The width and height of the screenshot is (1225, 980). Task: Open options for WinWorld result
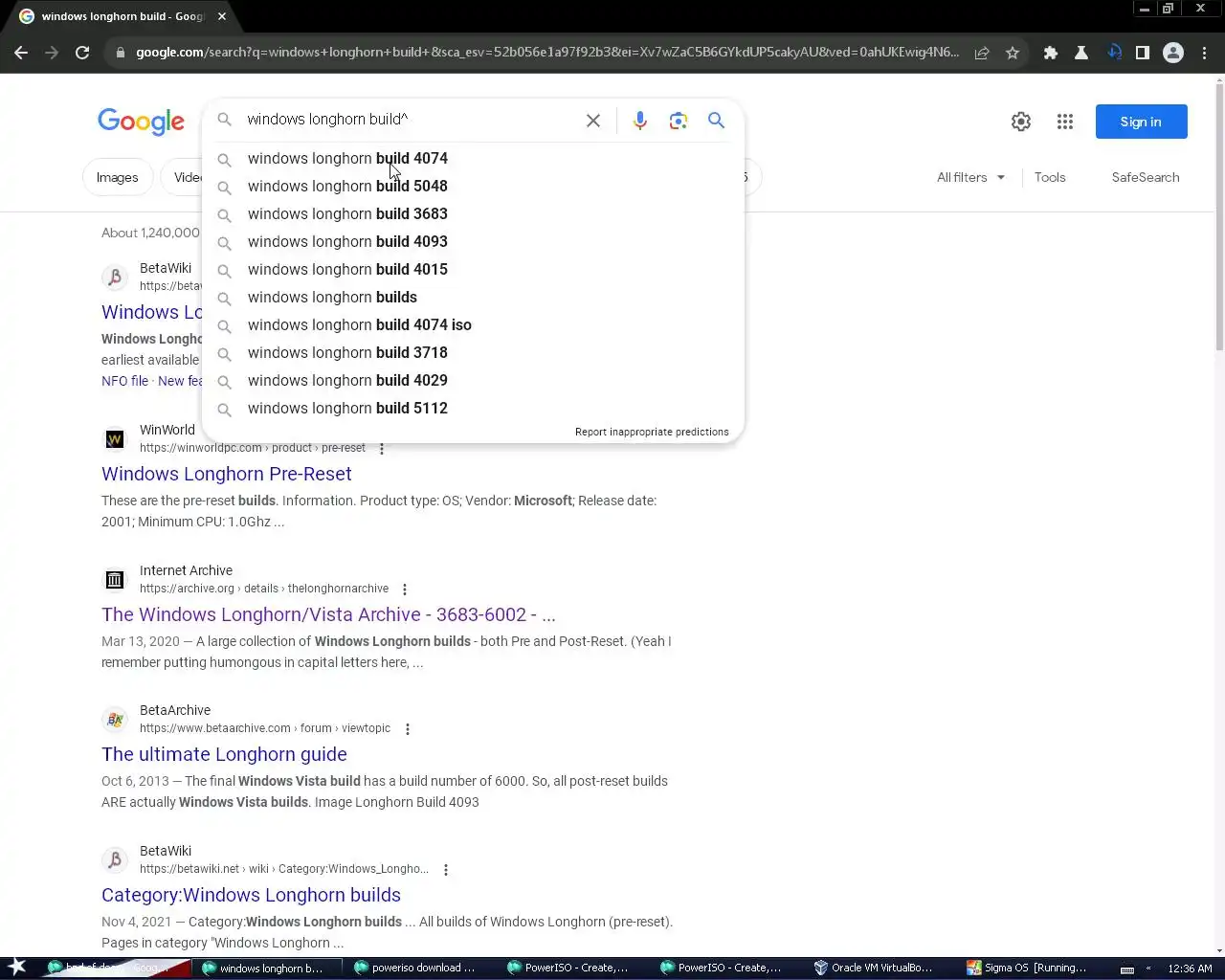click(x=382, y=449)
